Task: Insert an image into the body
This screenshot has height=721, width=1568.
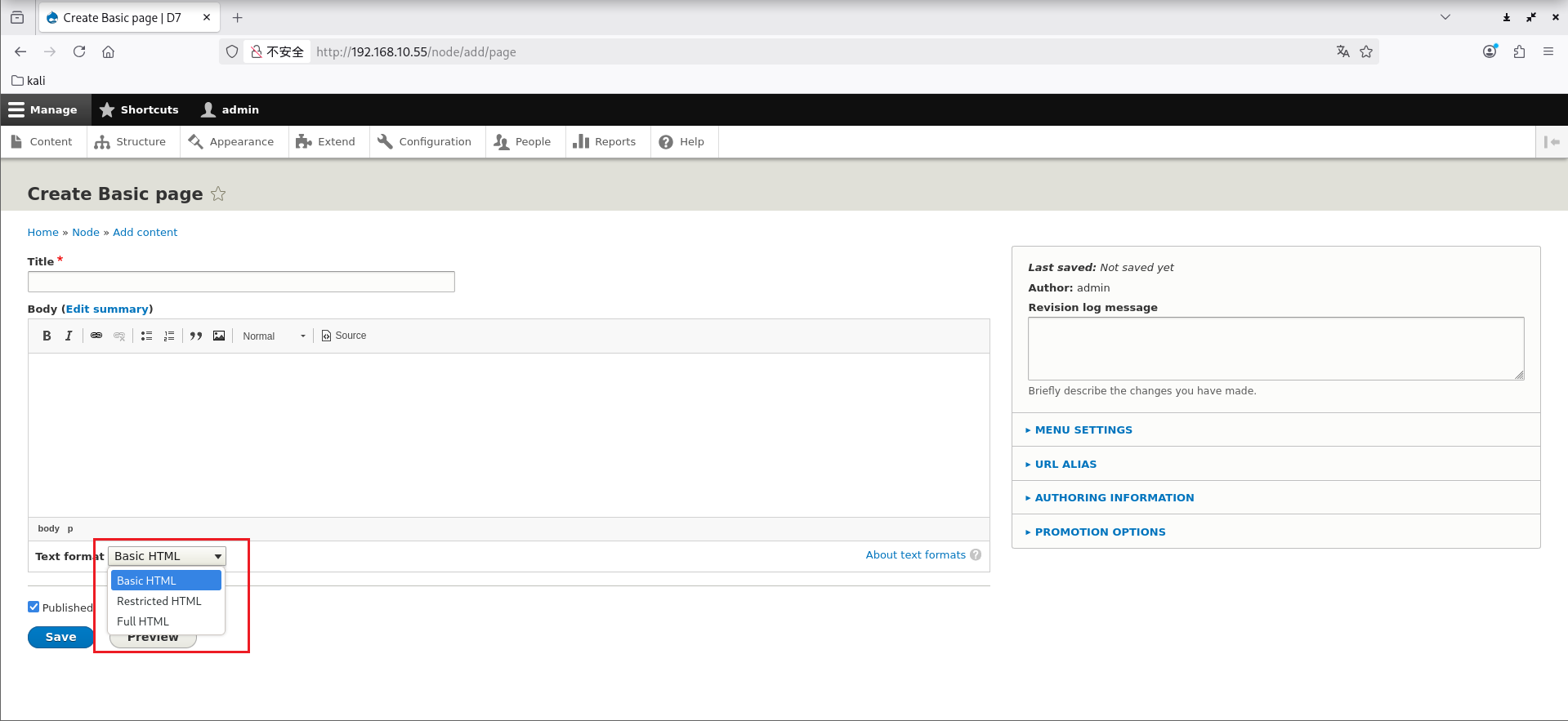Action: point(219,336)
